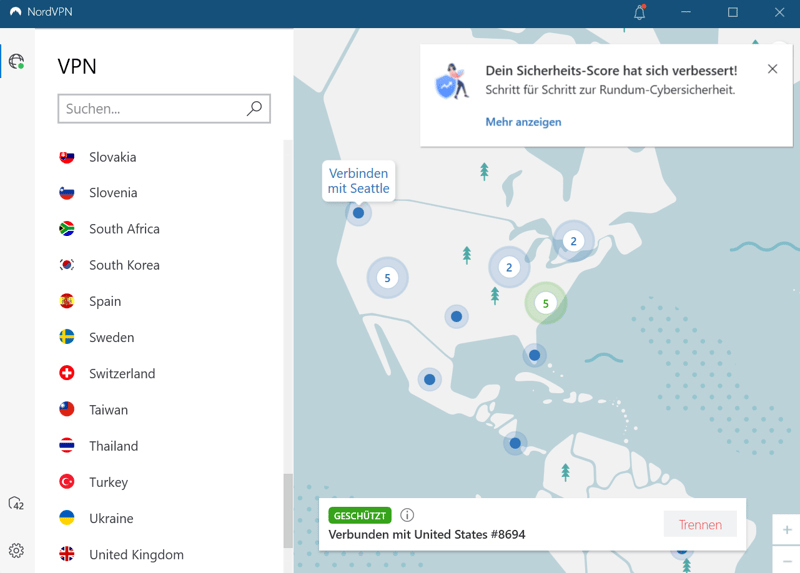The image size is (800, 573).
Task: Click the country list scrollbar
Action: 288,509
